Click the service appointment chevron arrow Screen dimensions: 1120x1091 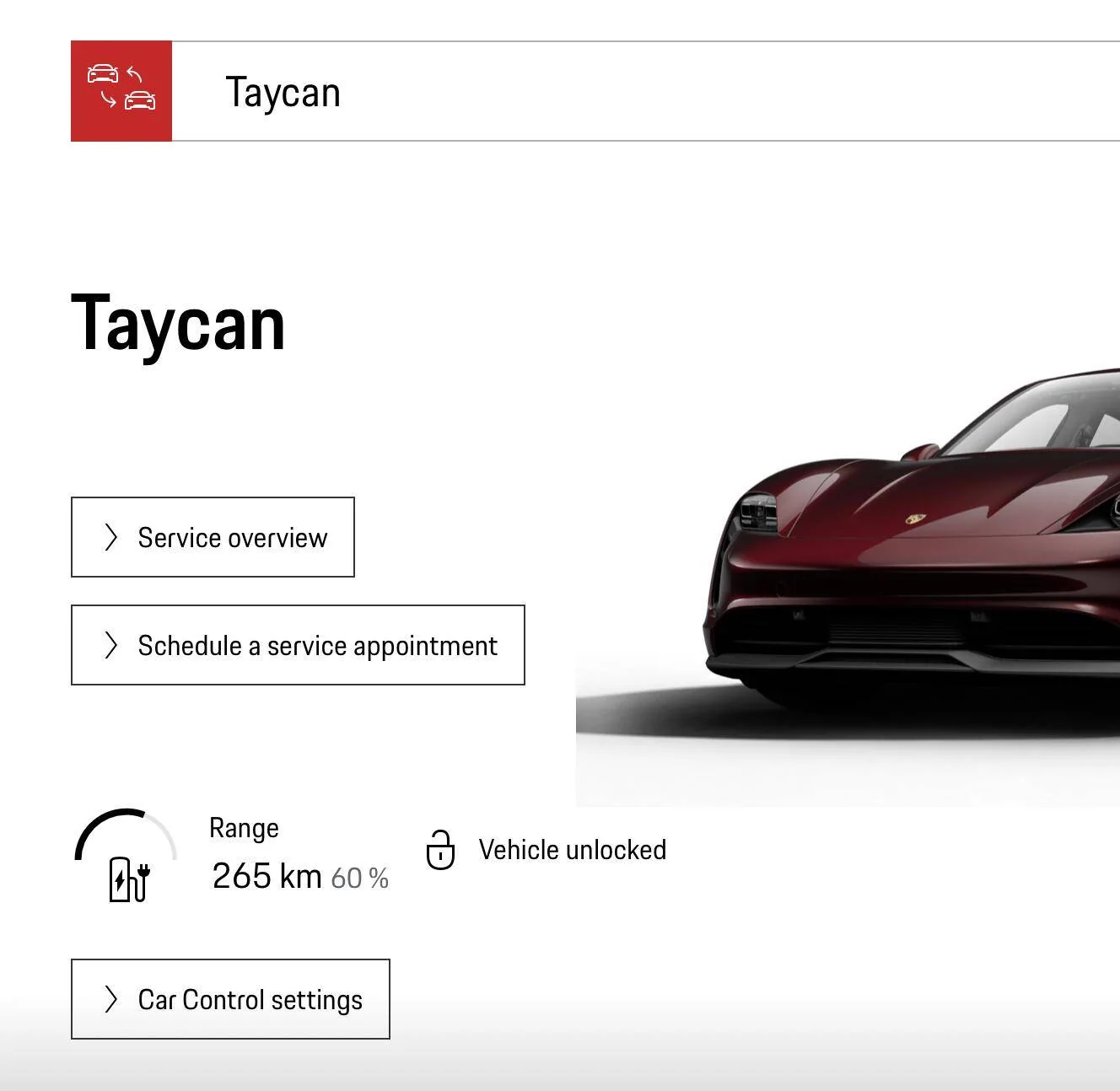(110, 645)
